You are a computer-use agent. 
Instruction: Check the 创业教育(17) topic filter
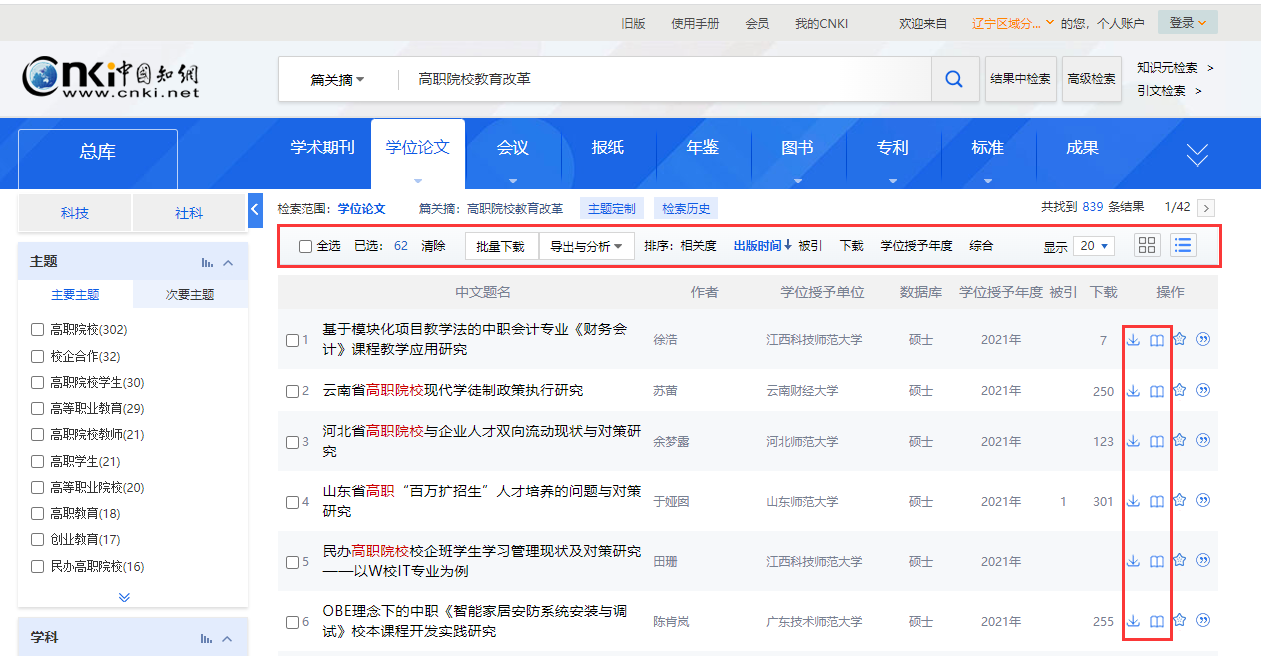(x=37, y=539)
